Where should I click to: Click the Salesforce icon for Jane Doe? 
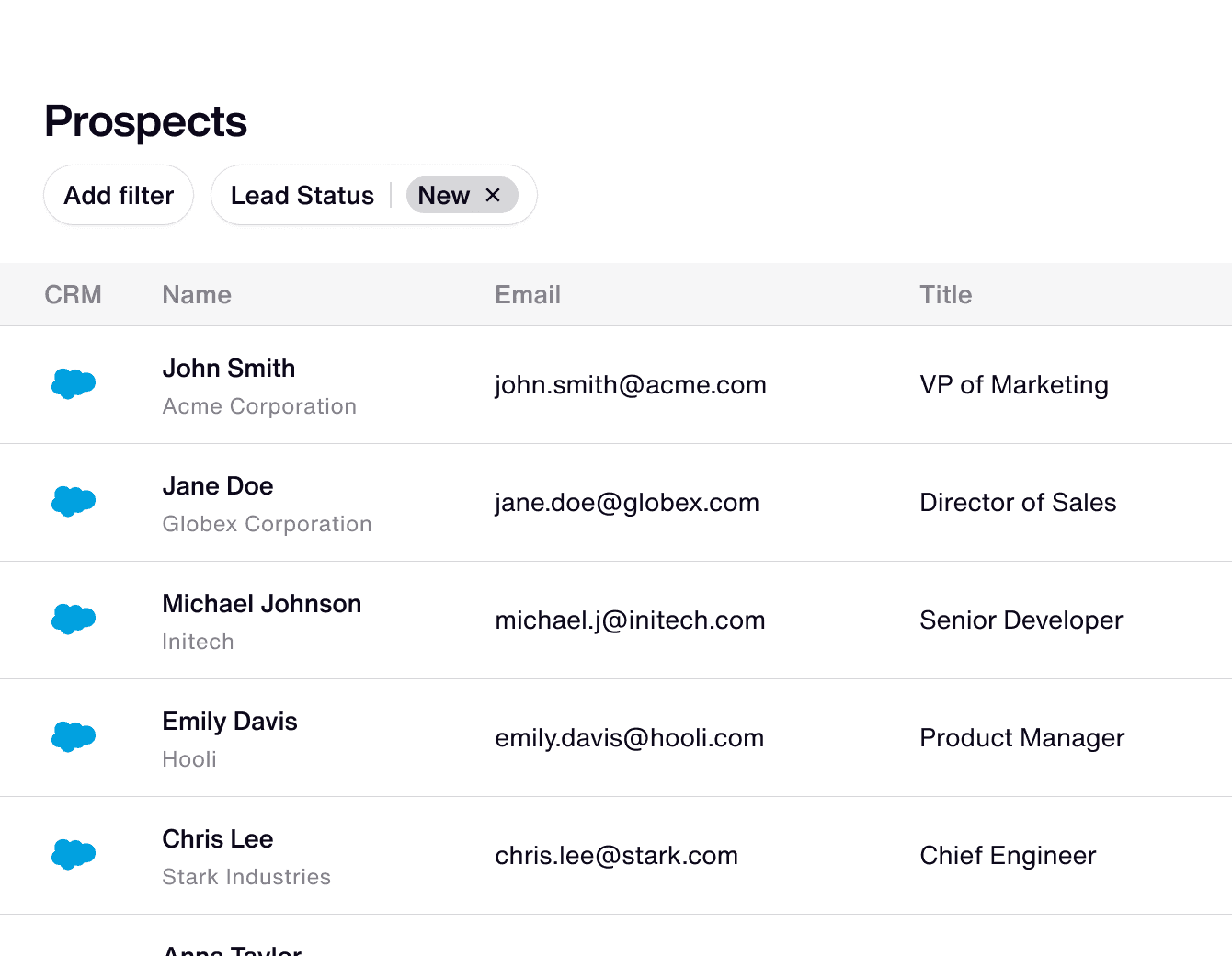(74, 501)
